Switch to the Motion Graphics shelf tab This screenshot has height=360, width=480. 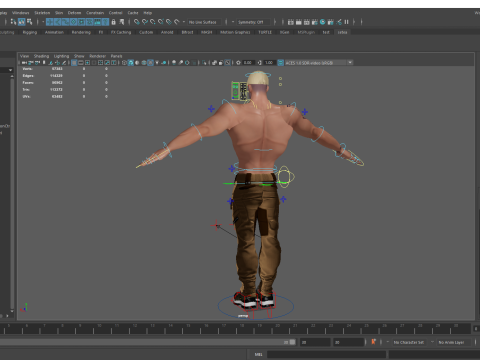[235, 32]
